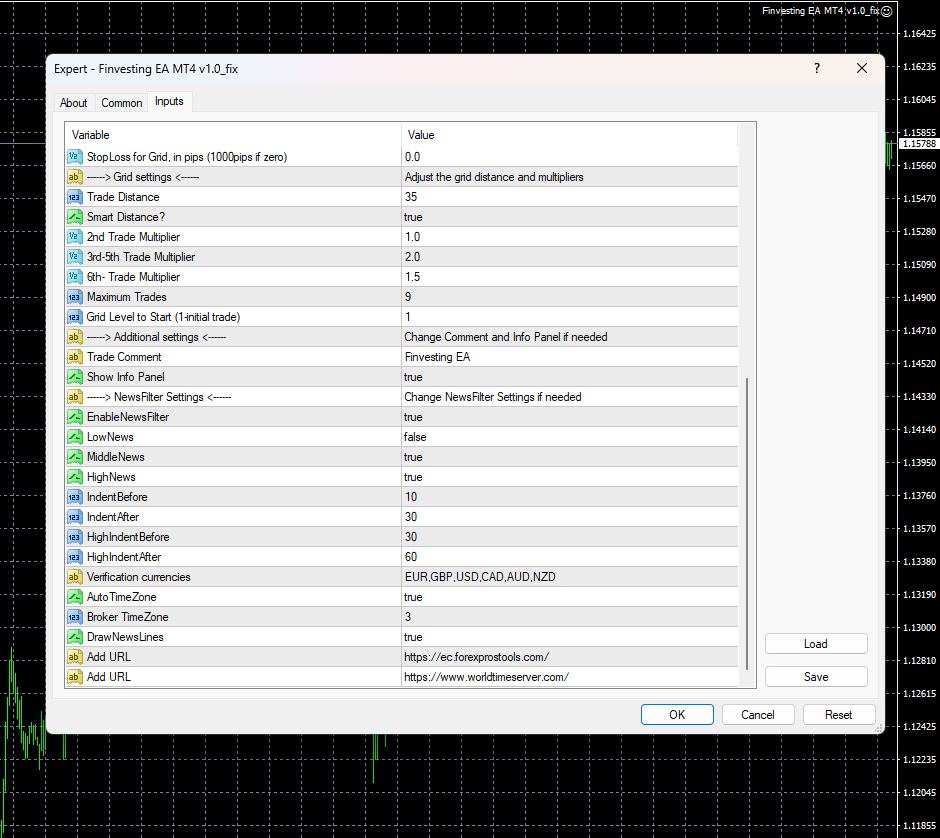
Task: Load a settings file with Load
Action: [815, 644]
